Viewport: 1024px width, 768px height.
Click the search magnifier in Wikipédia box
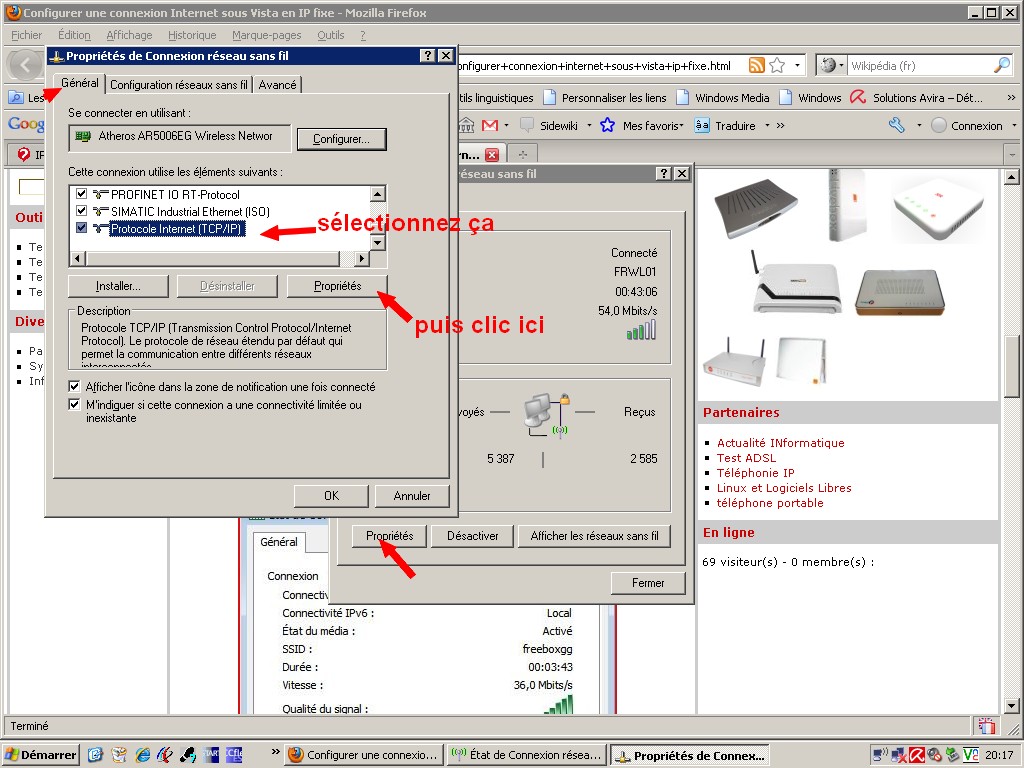pos(1001,66)
